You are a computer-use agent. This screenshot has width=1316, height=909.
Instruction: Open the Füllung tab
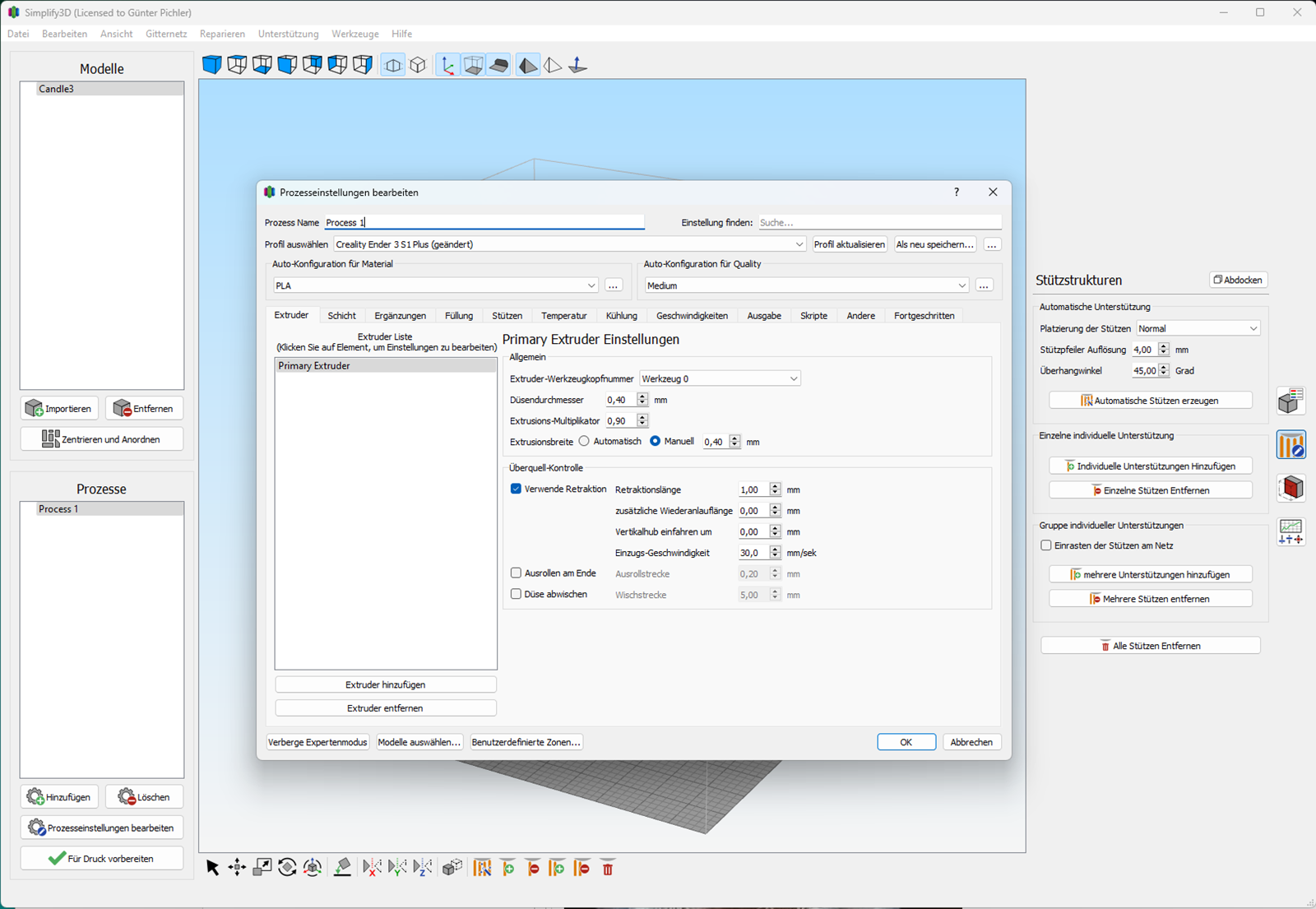point(459,316)
